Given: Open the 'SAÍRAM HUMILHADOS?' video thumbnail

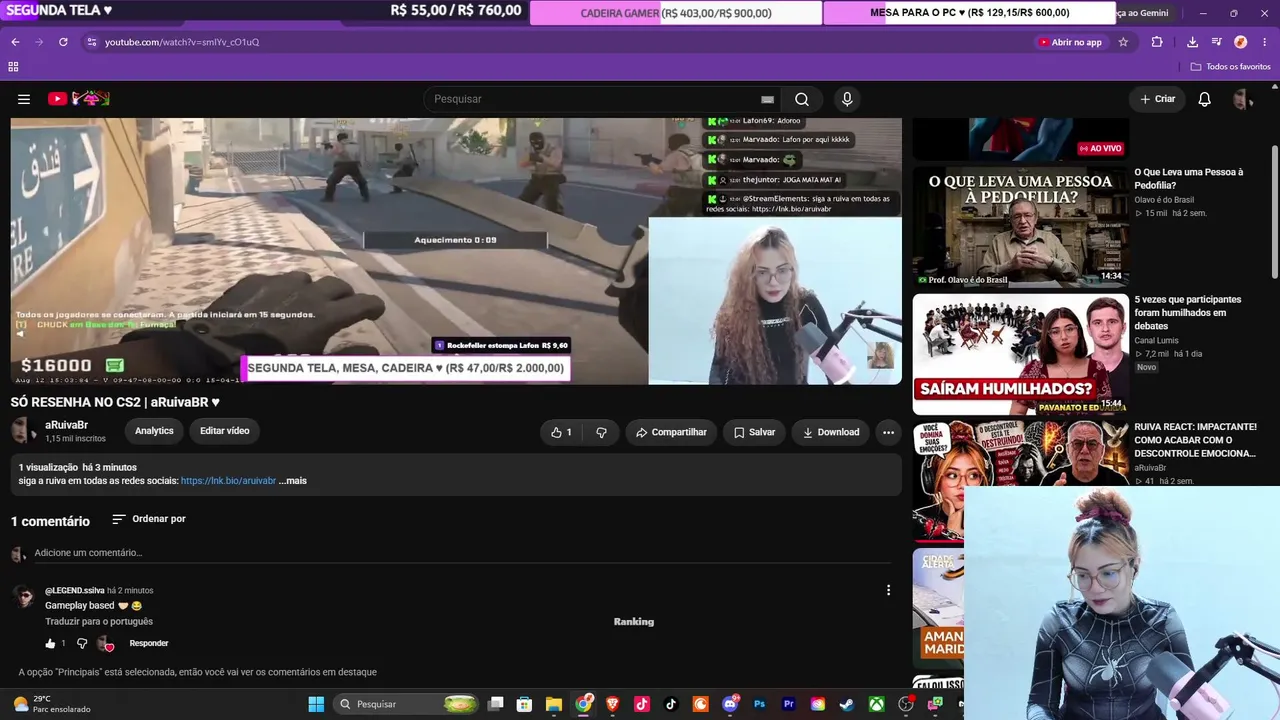Looking at the screenshot, I should click(x=1021, y=354).
